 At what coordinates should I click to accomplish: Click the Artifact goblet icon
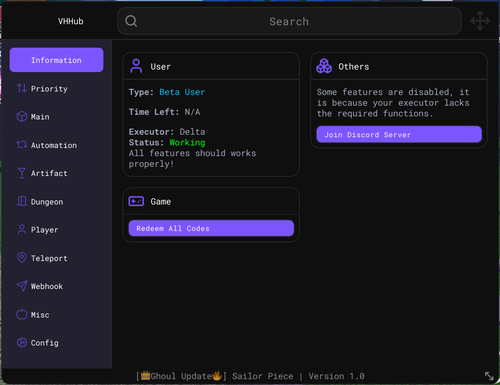point(22,173)
